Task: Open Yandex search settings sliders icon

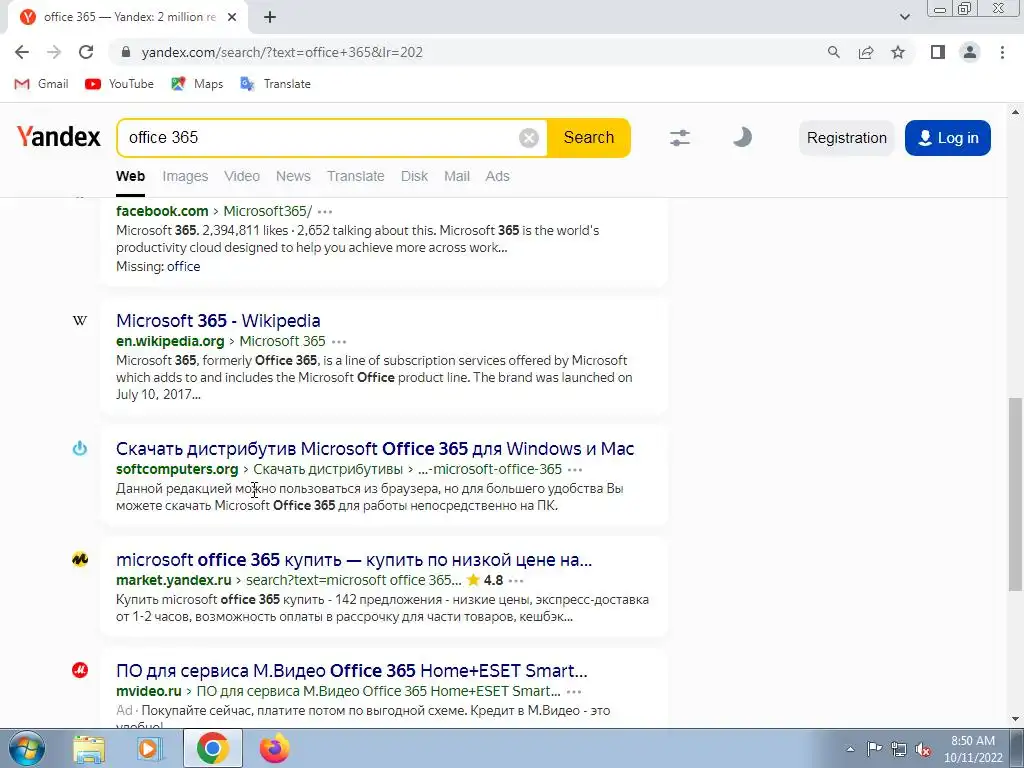Action: tap(680, 138)
